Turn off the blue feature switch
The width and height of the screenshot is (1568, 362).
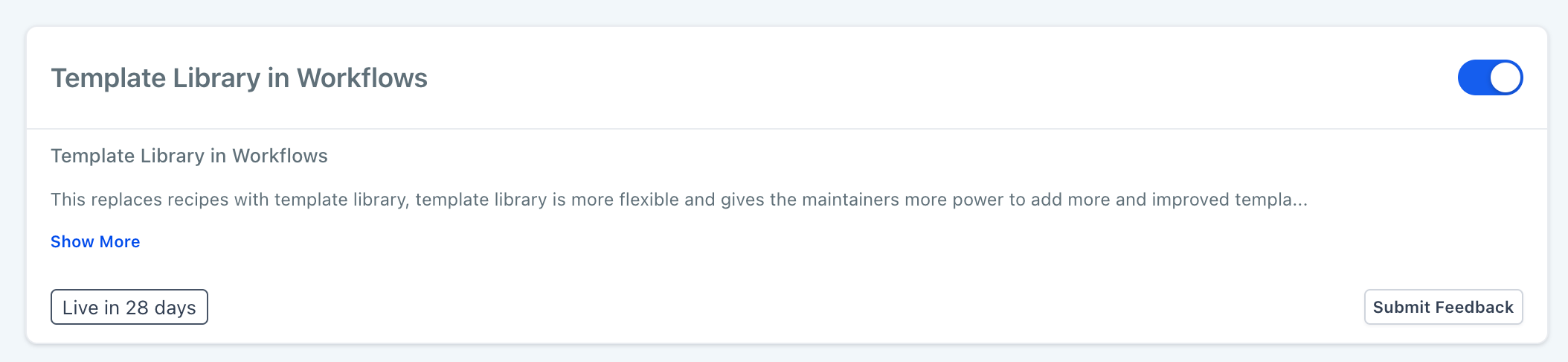pyautogui.click(x=1490, y=77)
